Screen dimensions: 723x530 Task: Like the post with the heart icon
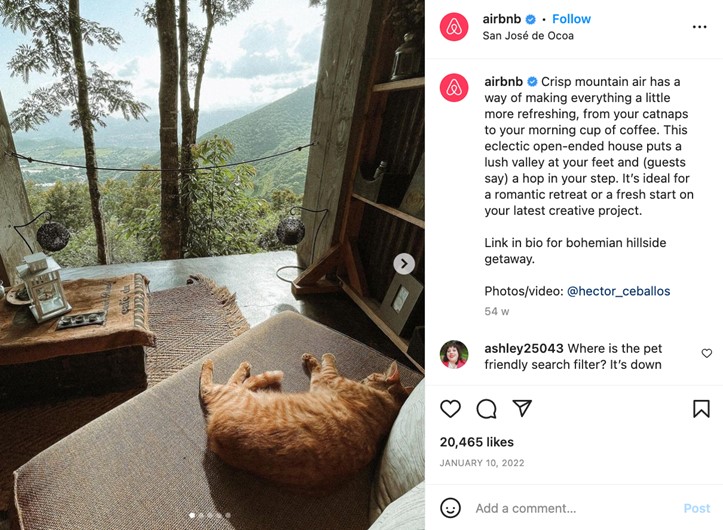tap(451, 409)
